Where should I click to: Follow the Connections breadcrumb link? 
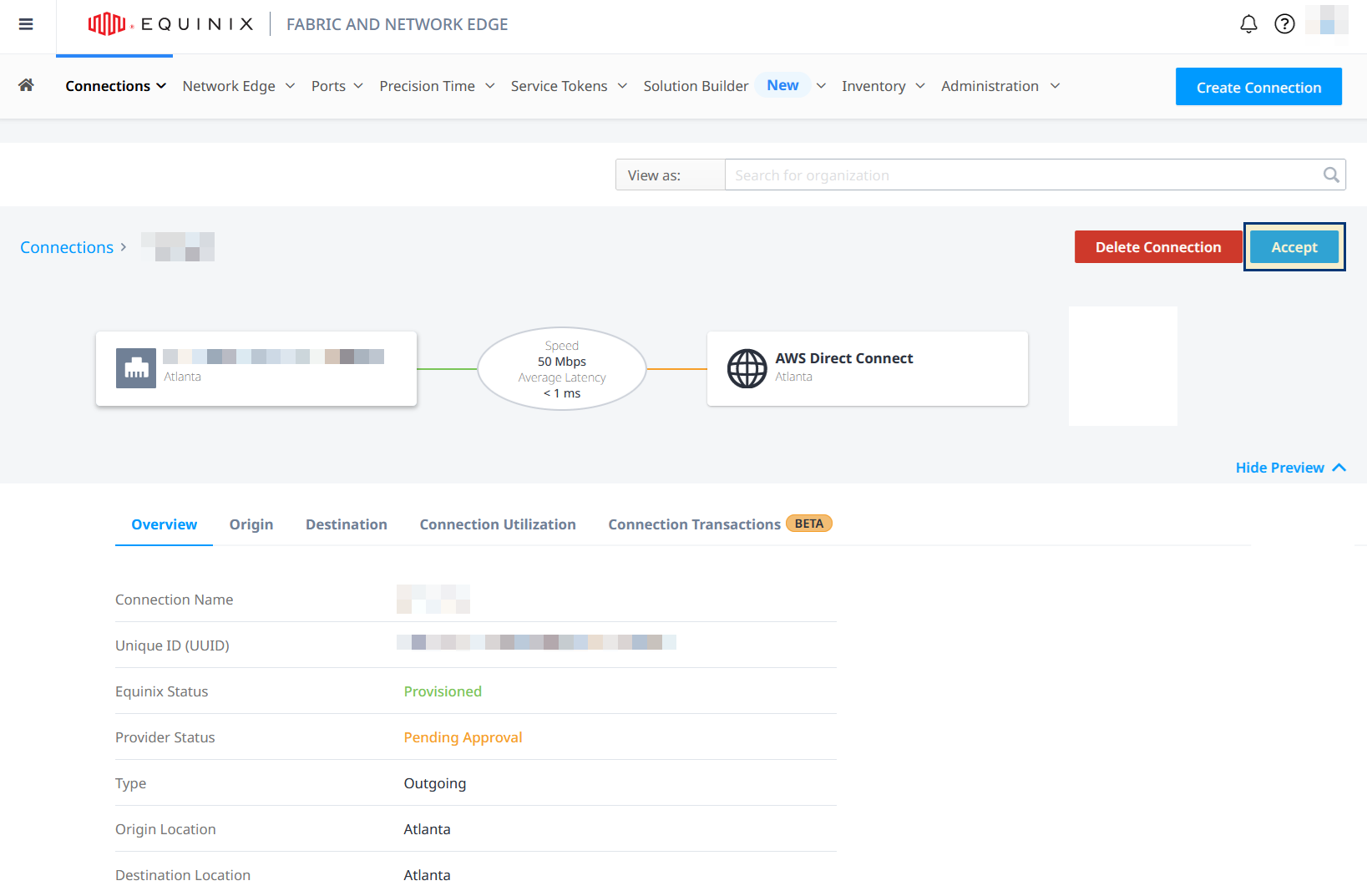coord(67,247)
